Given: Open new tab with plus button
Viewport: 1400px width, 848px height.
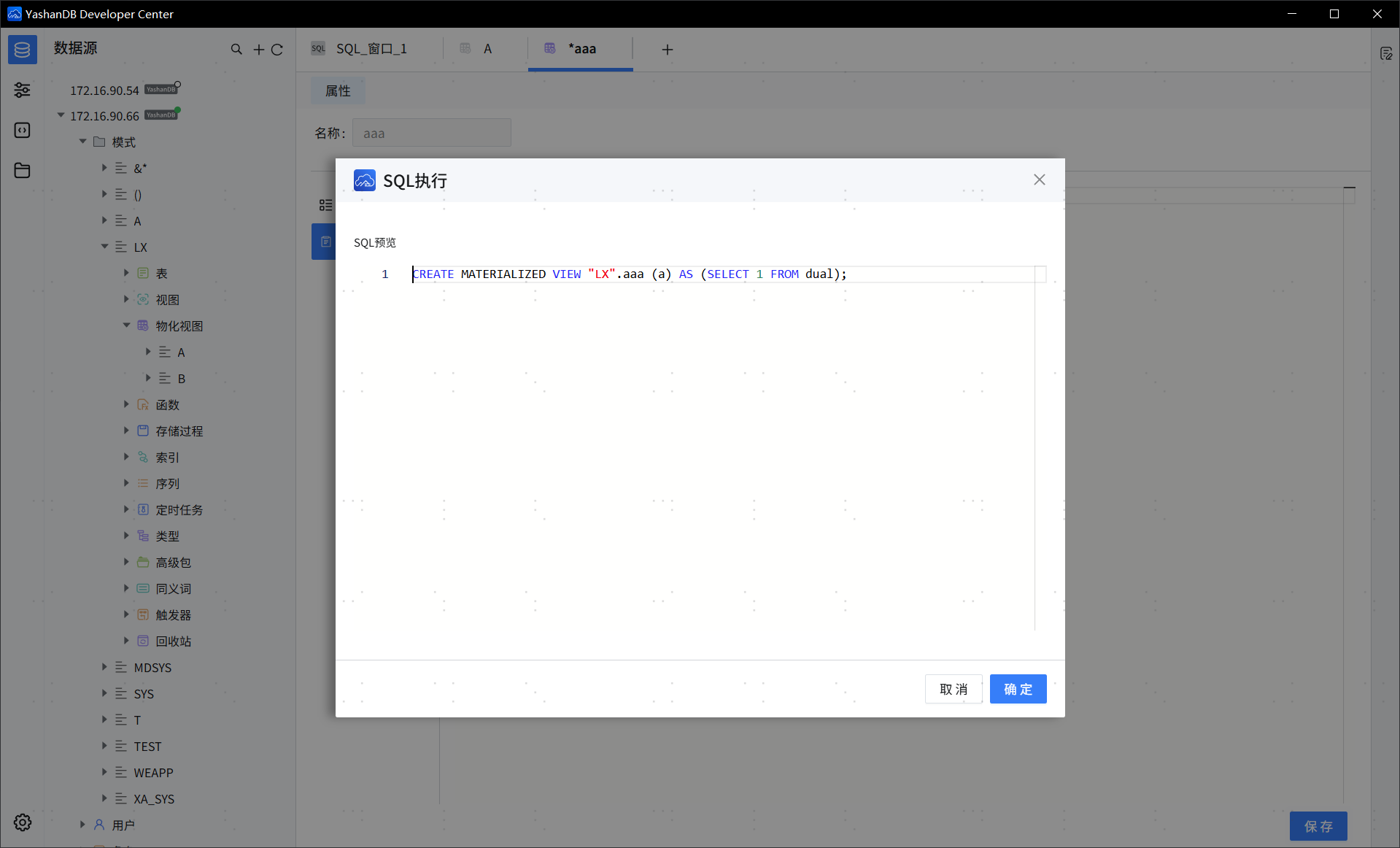Looking at the screenshot, I should point(667,49).
